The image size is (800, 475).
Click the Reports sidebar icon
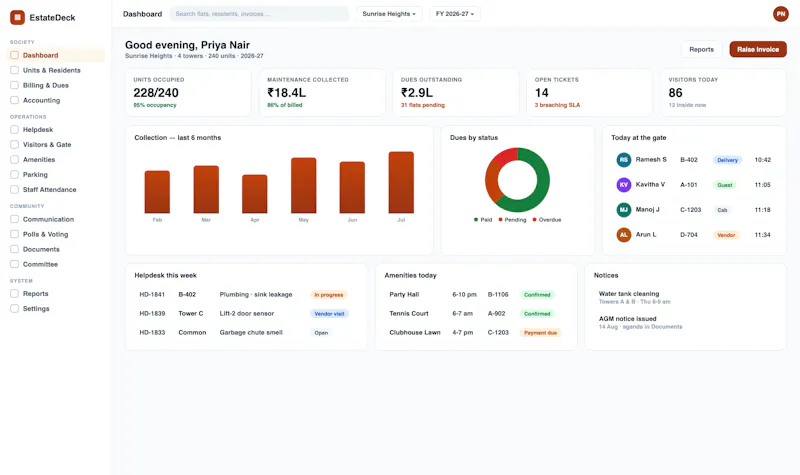tap(14, 293)
